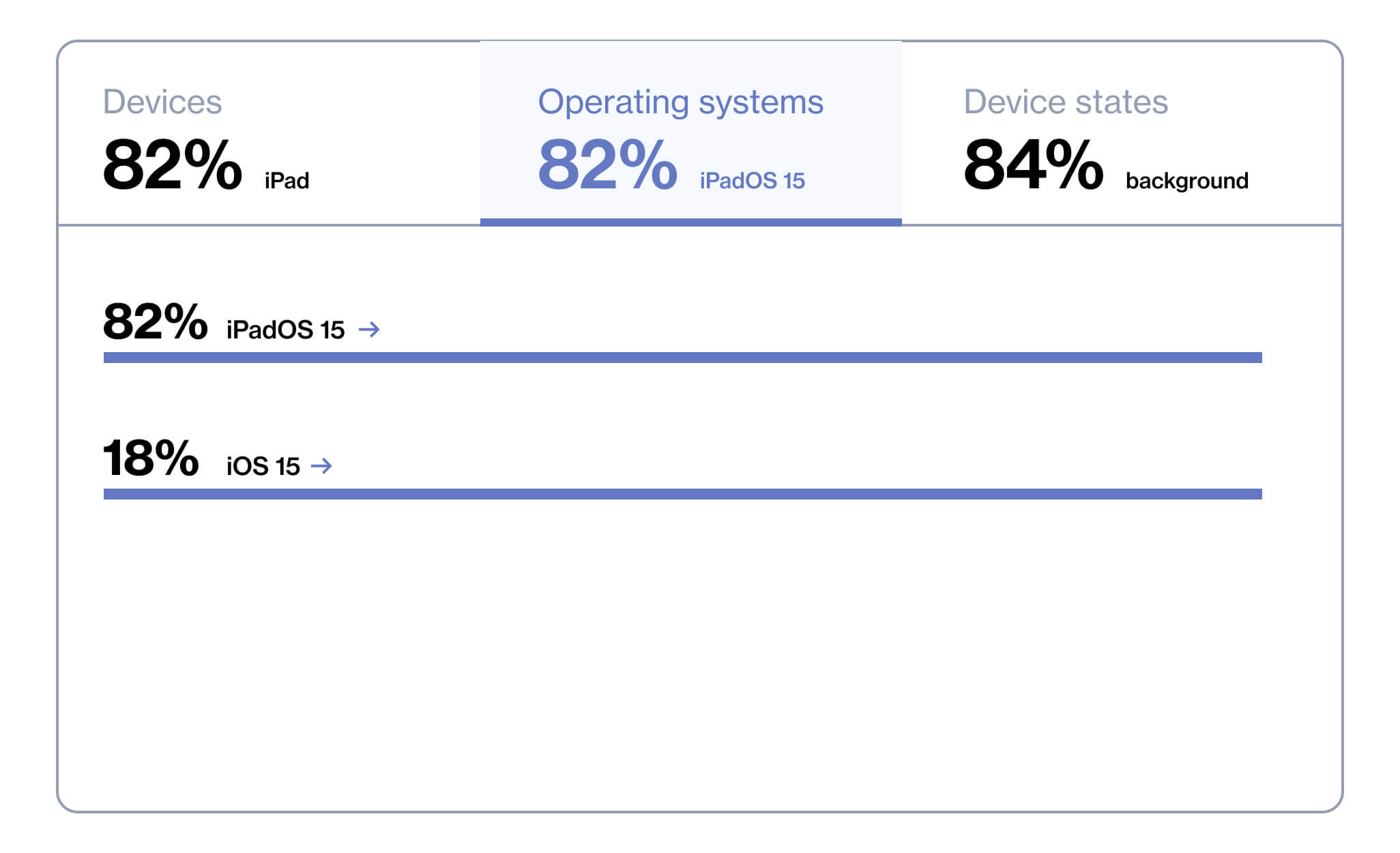
Task: Click the blue iPadOS 15 tab label
Action: coord(752,181)
